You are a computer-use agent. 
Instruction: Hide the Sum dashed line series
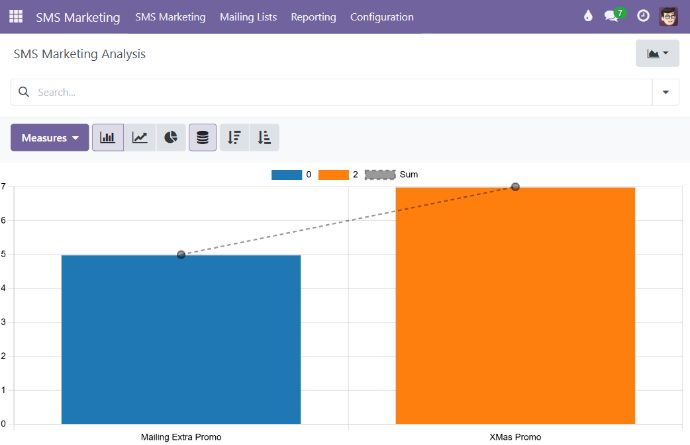(x=380, y=175)
